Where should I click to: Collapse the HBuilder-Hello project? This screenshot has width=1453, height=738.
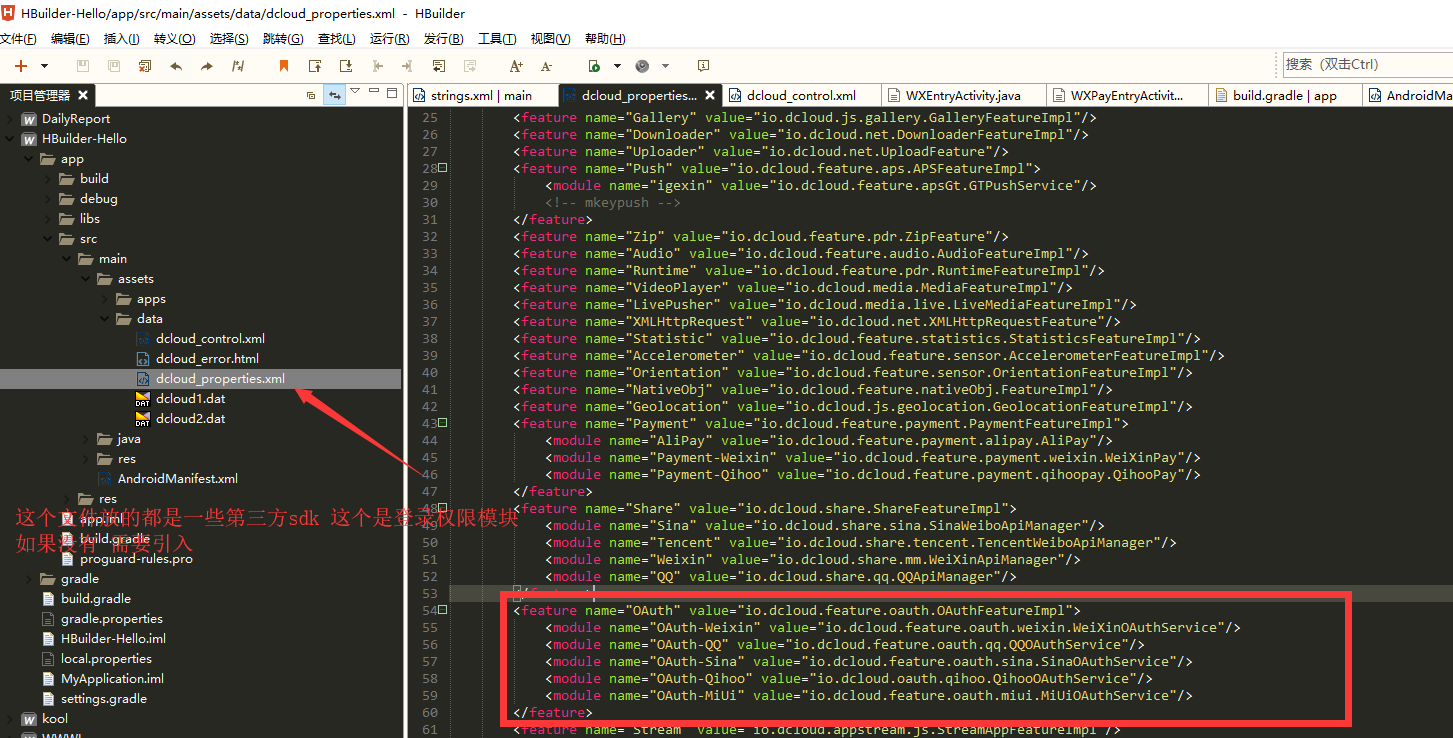click(x=10, y=139)
